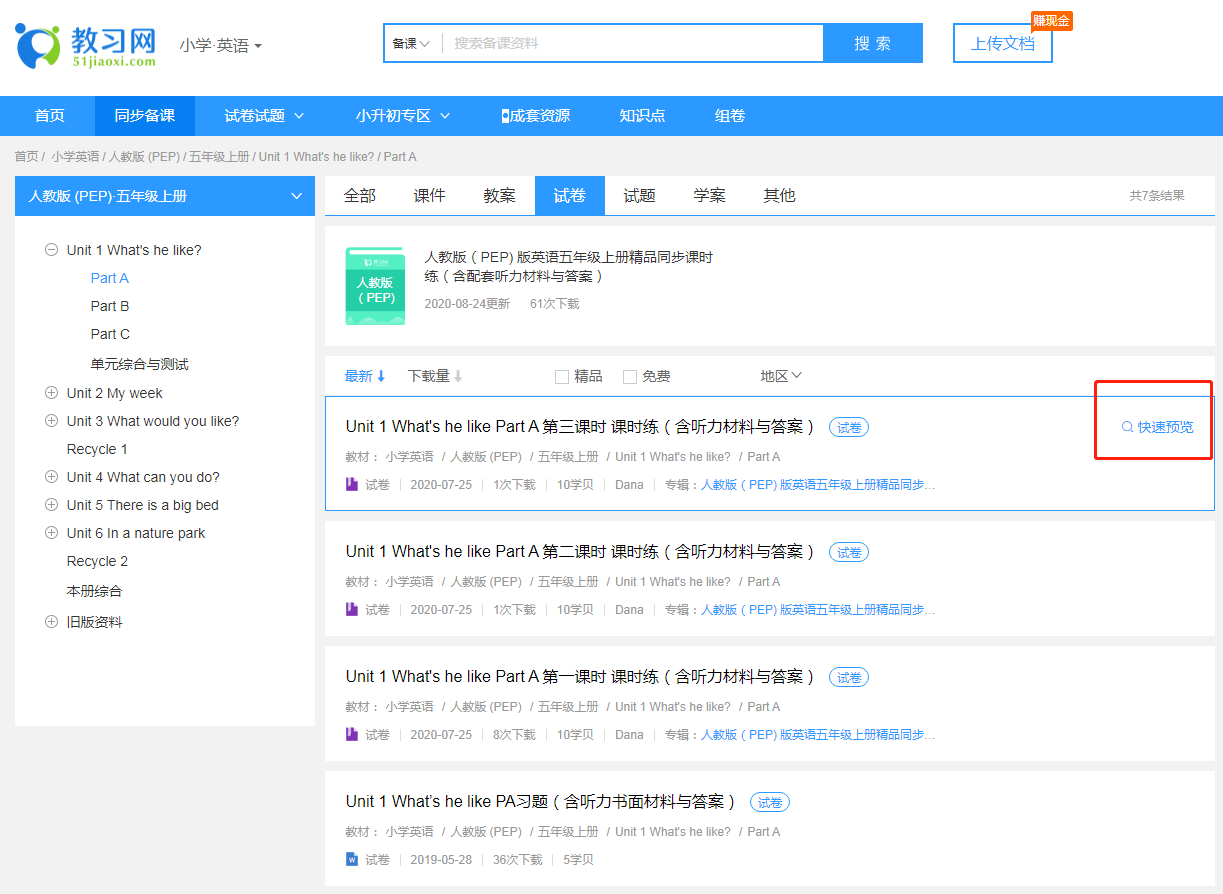Switch to the 试题 tab
The height and width of the screenshot is (894, 1223).
pyautogui.click(x=640, y=196)
